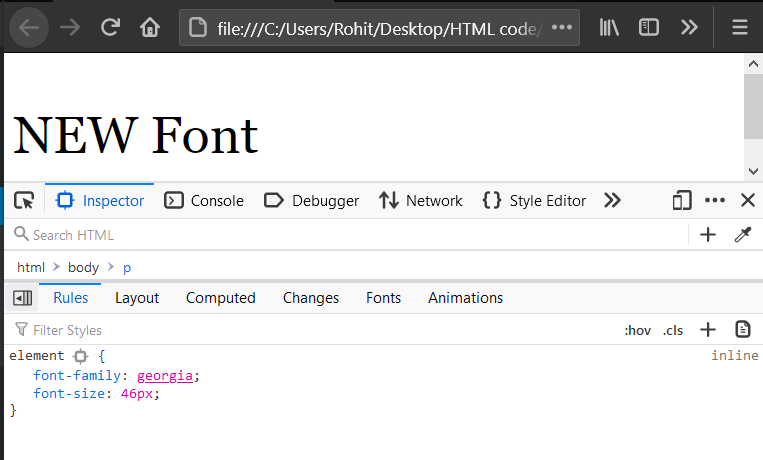Reload the current page
Image resolution: width=763 pixels, height=460 pixels.
110,28
